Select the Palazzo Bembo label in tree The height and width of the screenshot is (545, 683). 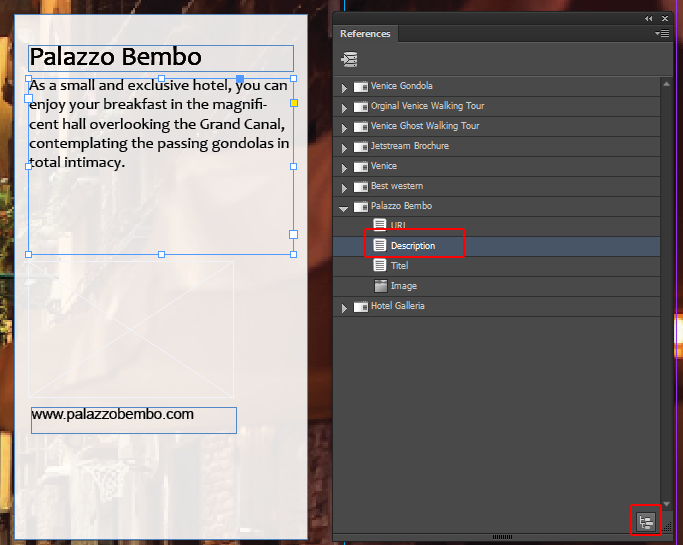(401, 206)
